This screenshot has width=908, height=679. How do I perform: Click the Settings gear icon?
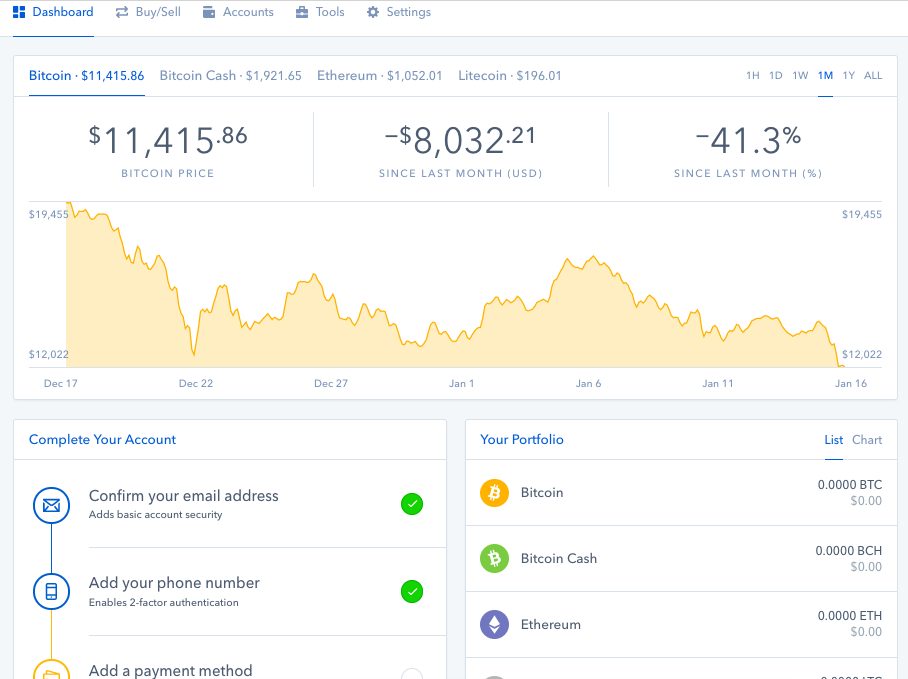coord(373,12)
